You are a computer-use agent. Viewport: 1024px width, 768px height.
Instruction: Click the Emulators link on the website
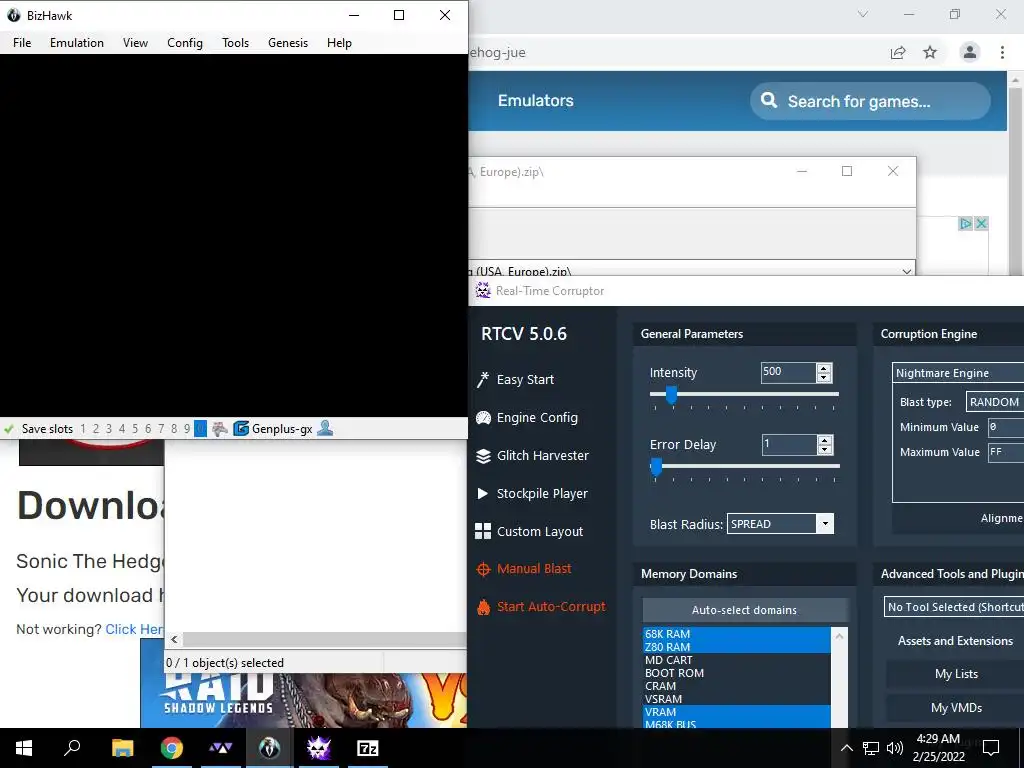pos(536,101)
